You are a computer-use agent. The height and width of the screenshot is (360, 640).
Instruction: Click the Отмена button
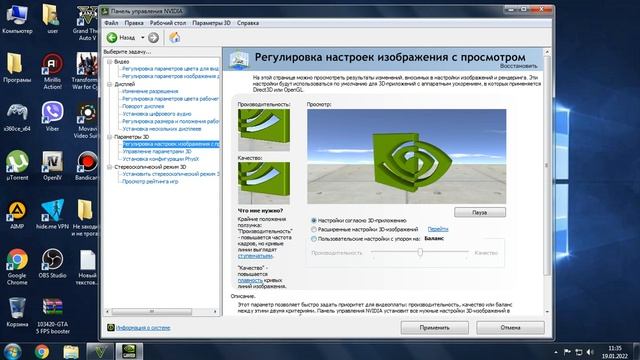click(x=510, y=327)
